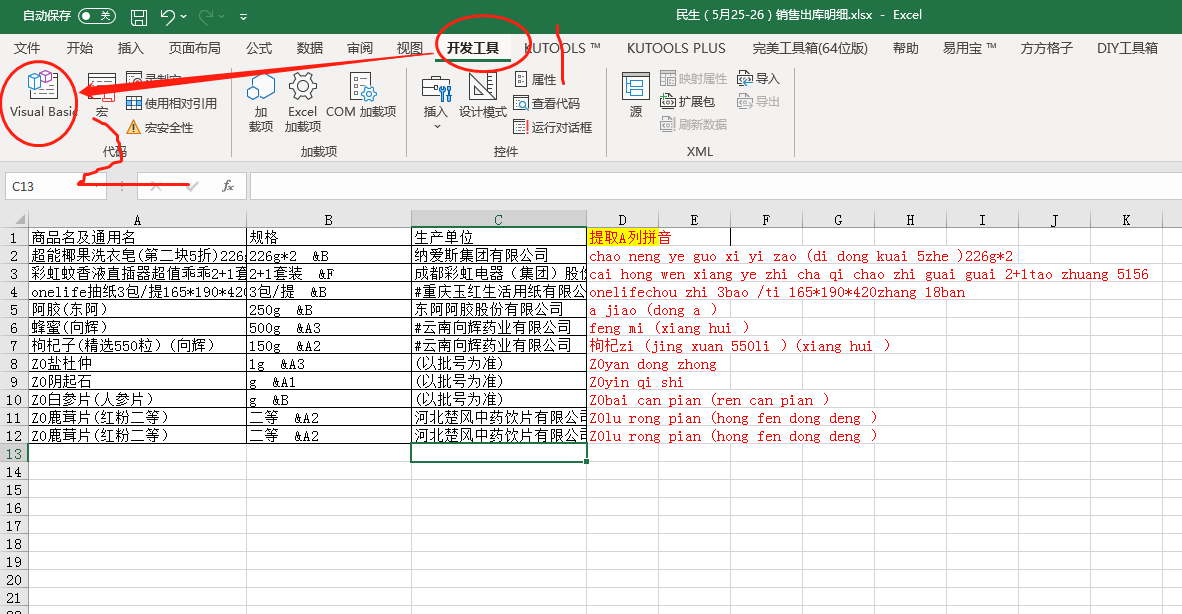Toggle 设计模式 design mode
This screenshot has width=1182, height=614.
(482, 96)
